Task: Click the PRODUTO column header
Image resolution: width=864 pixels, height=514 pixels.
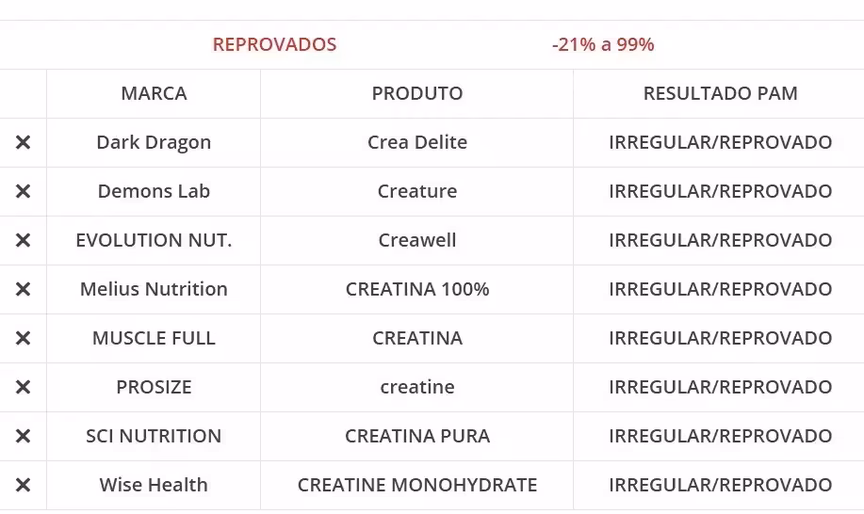Action: click(x=417, y=94)
